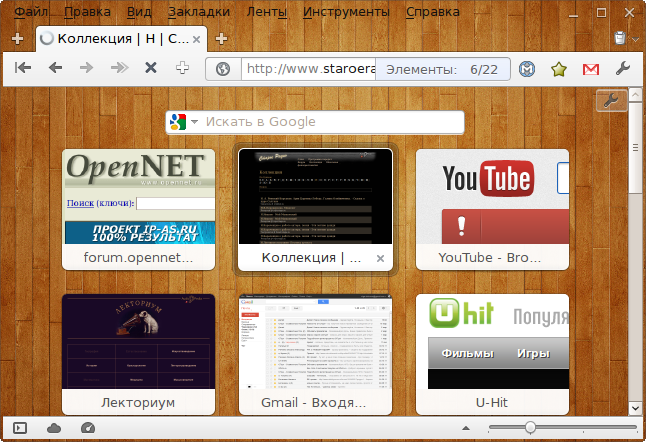Click the blue M extension icon
The width and height of the screenshot is (646, 442).
pos(527,69)
